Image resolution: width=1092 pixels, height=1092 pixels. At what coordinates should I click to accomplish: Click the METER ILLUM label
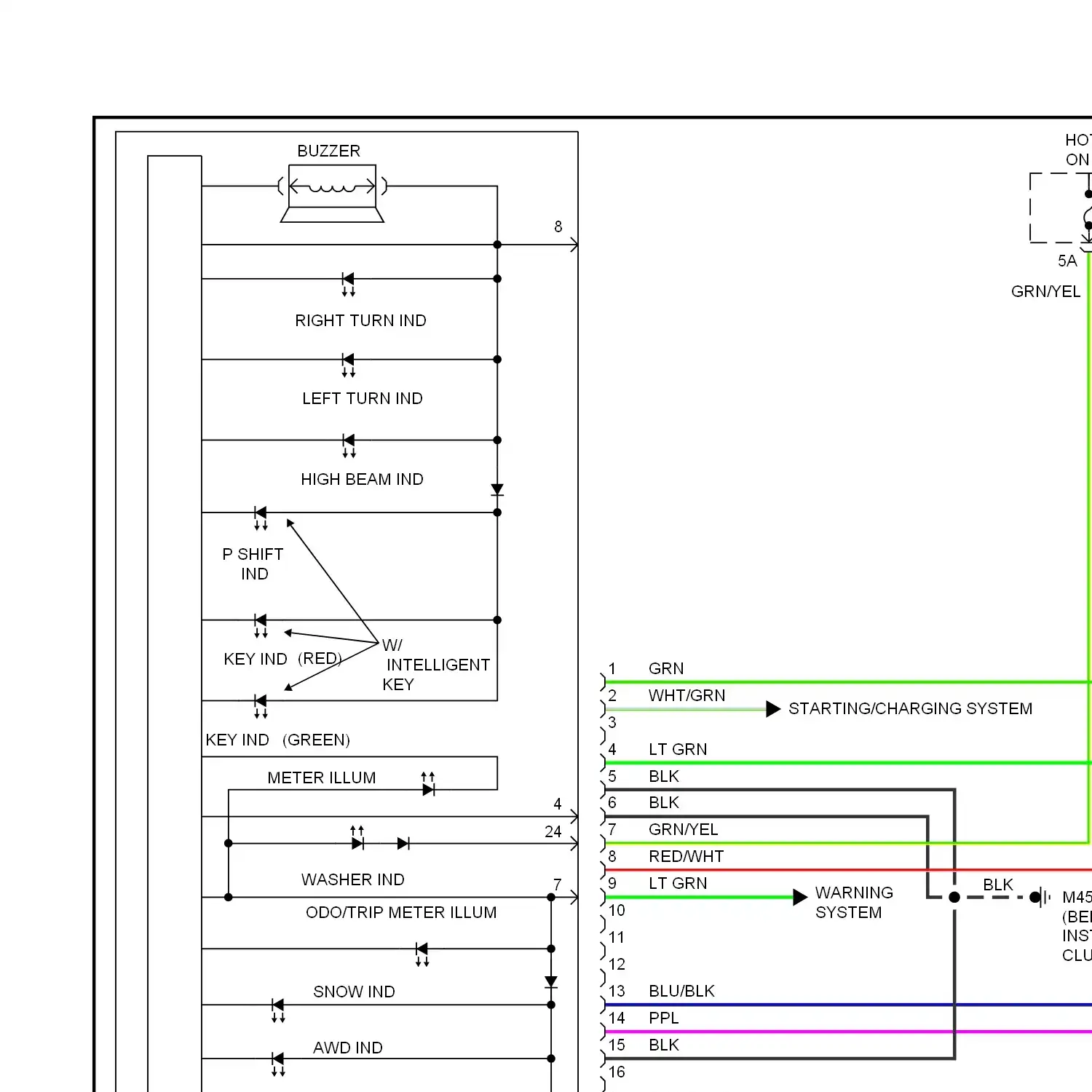(322, 778)
